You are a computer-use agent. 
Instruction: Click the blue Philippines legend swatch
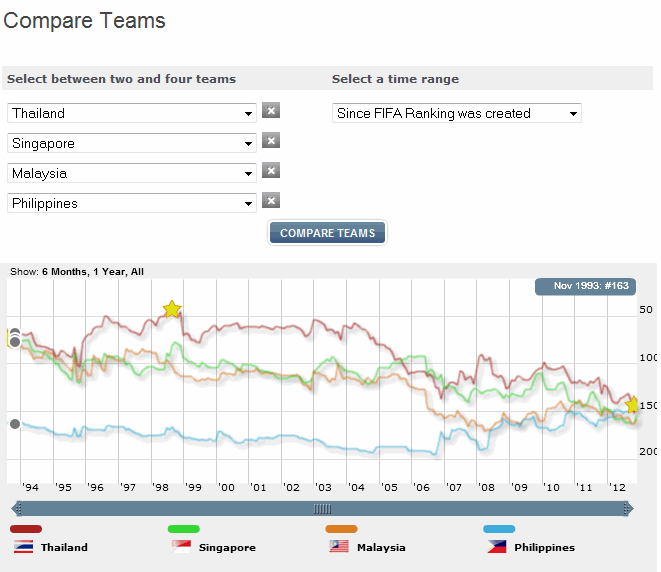coord(499,529)
